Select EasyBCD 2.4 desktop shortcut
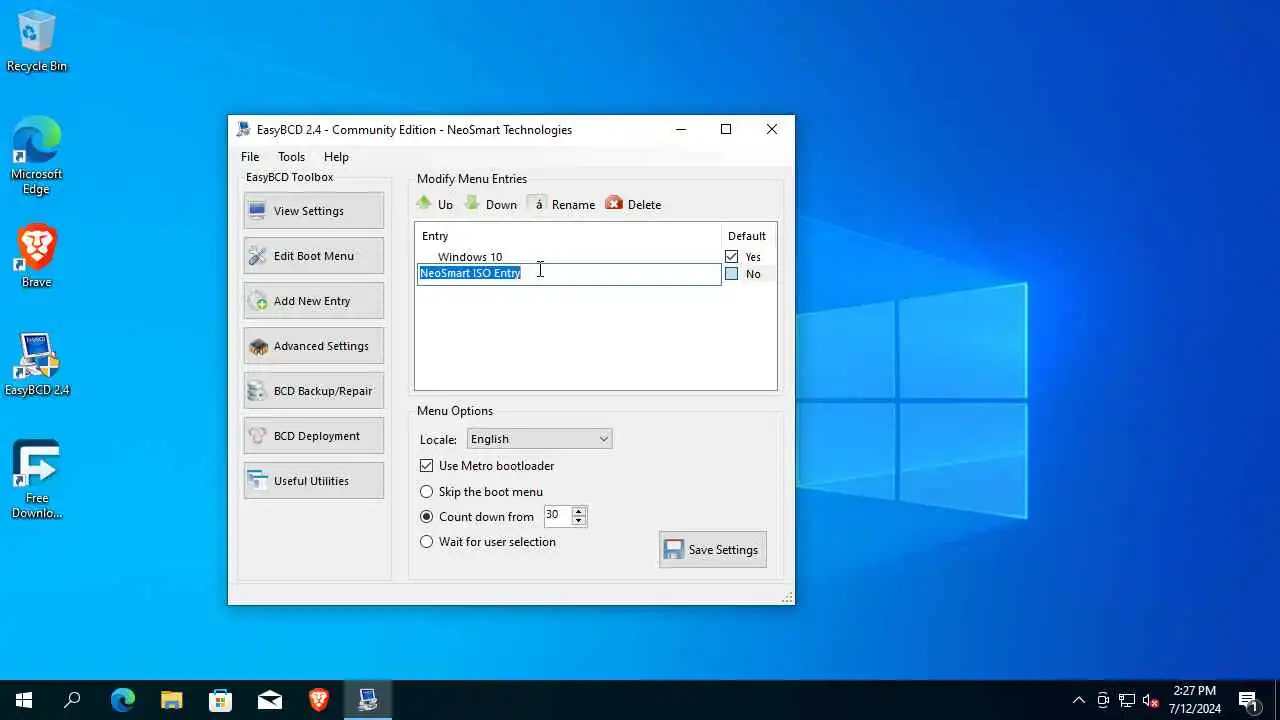The image size is (1280, 720). tap(37, 364)
